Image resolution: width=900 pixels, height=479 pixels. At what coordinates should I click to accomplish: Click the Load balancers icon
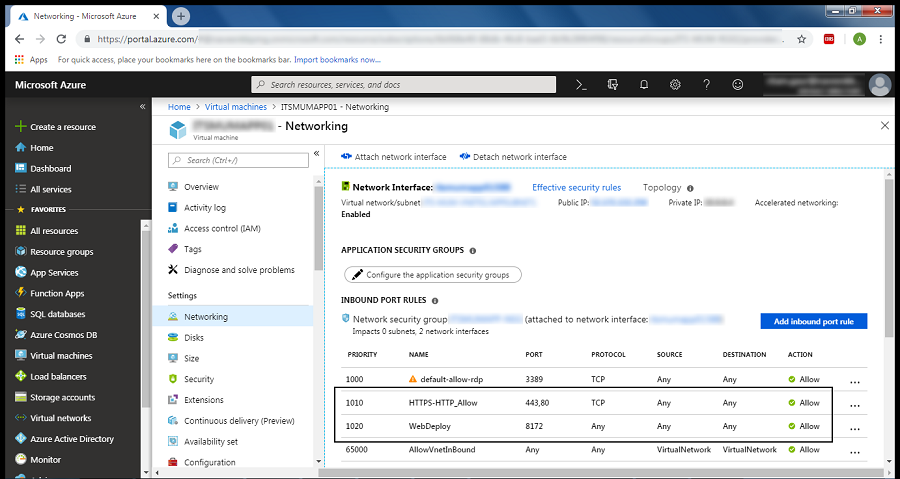click(x=21, y=376)
